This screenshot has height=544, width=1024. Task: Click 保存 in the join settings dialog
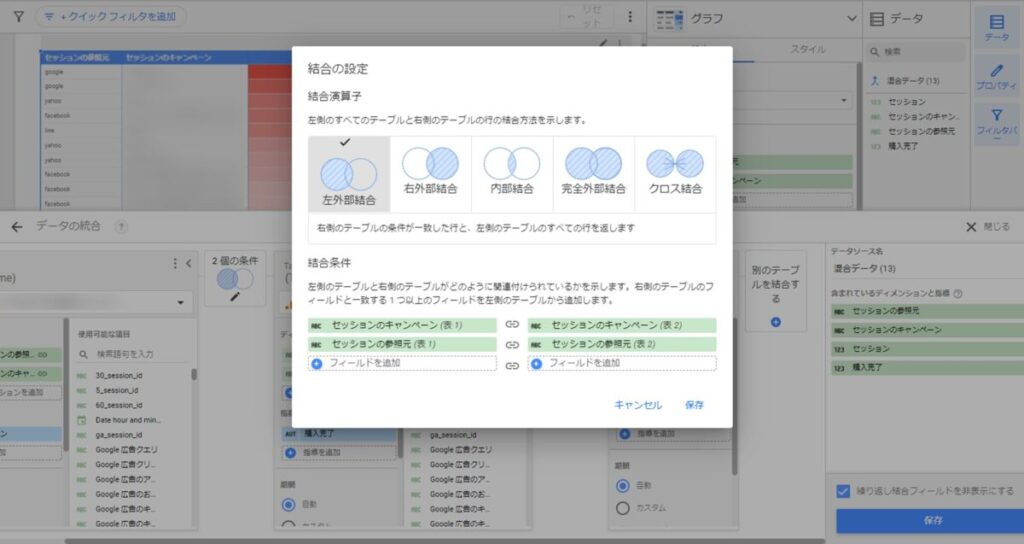(x=694, y=405)
